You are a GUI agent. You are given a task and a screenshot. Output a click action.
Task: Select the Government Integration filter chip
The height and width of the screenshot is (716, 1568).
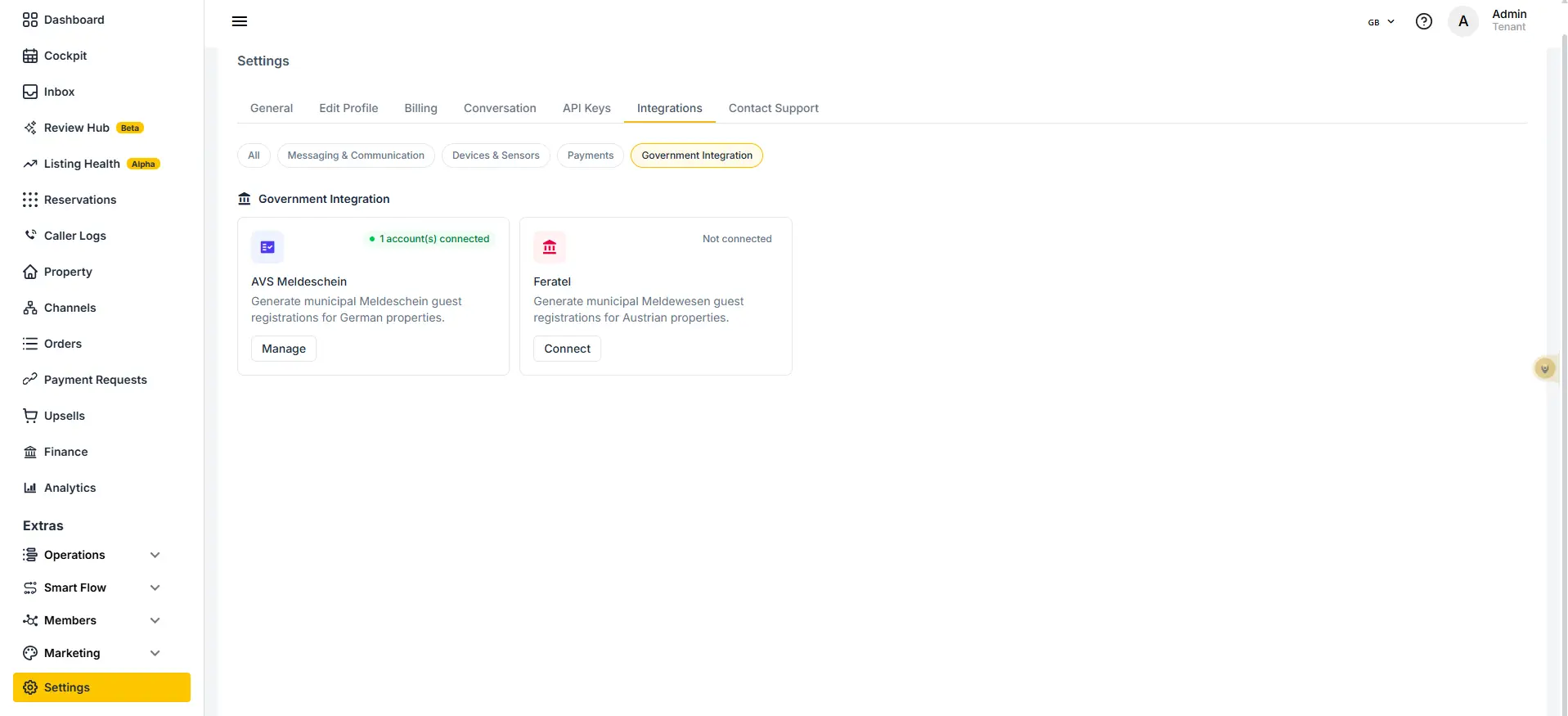point(697,155)
